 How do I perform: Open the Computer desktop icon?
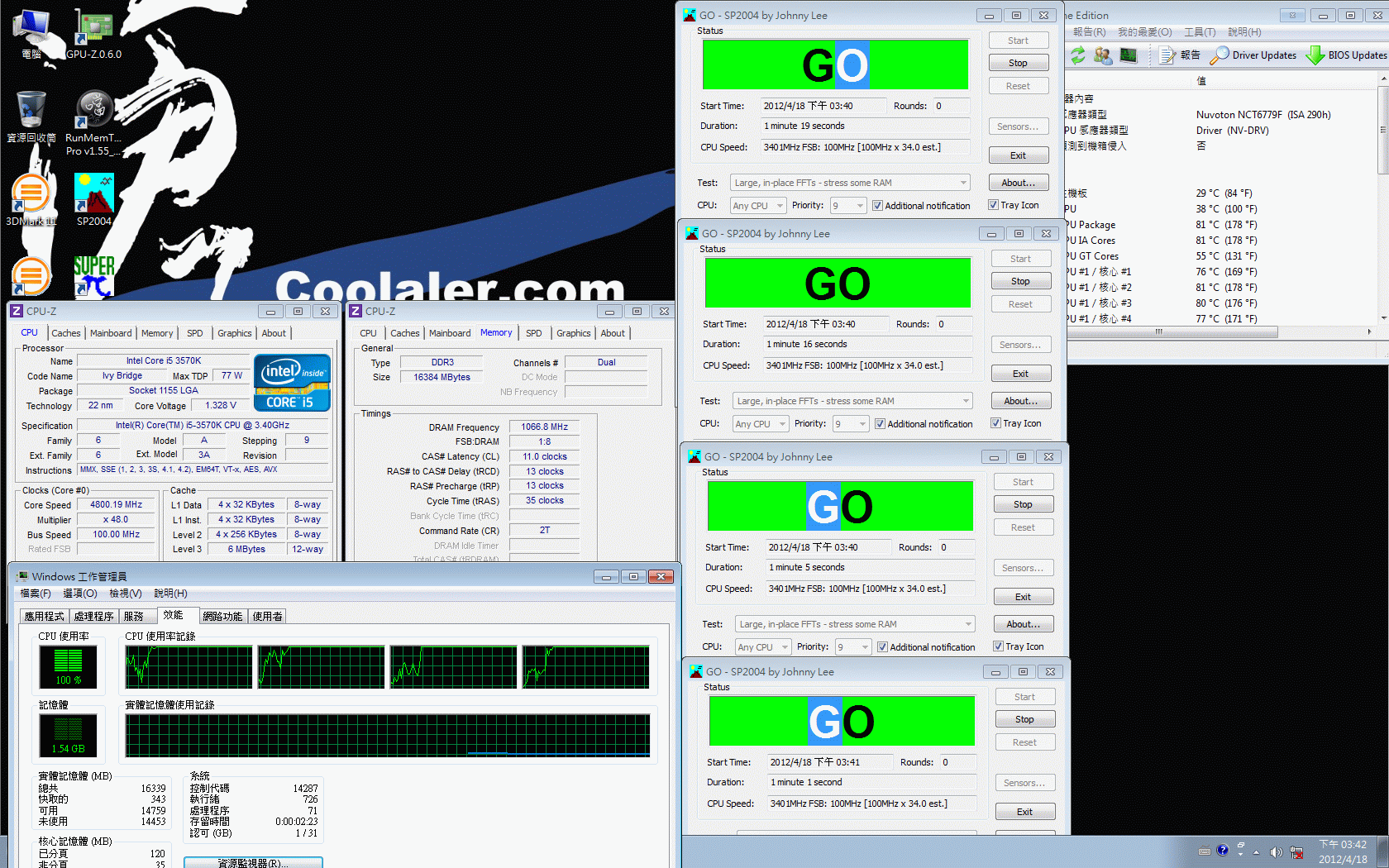(31, 33)
